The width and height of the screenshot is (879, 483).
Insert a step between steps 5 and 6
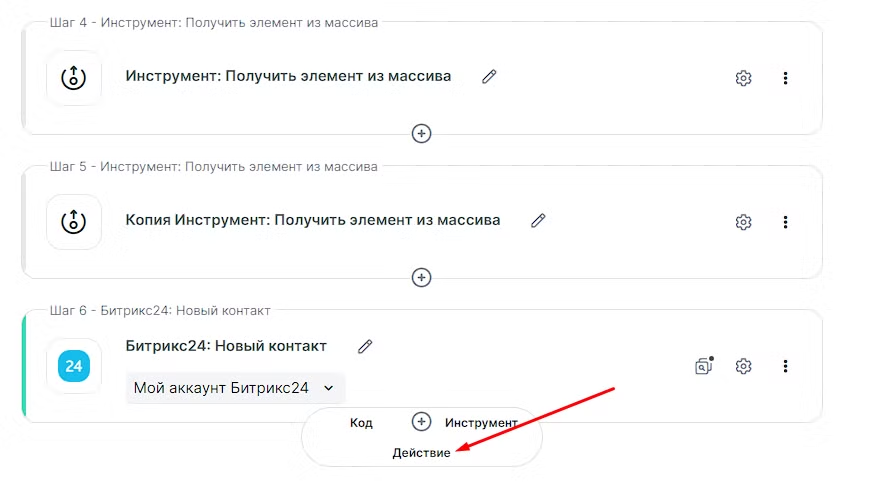coord(422,277)
